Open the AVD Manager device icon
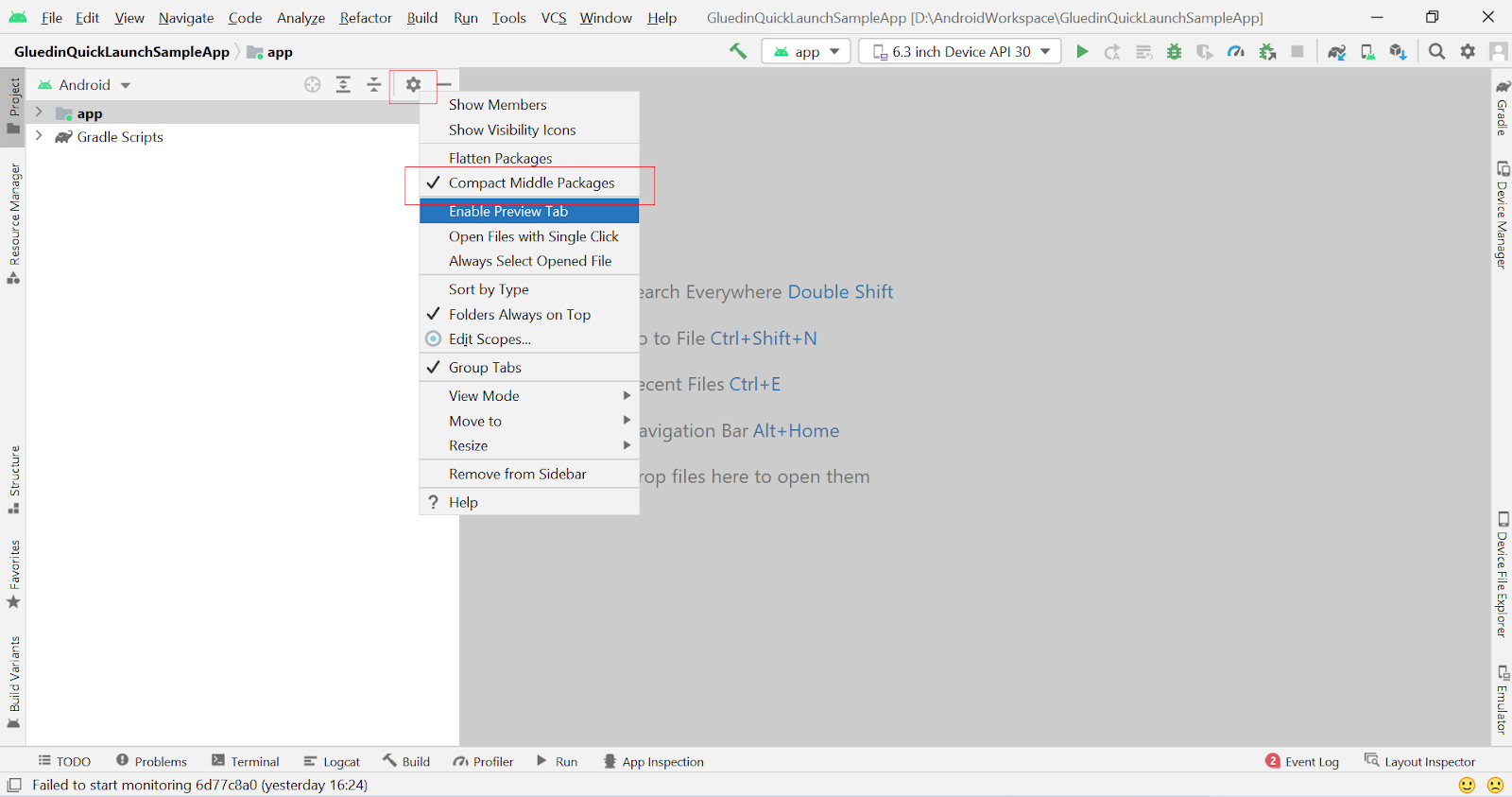The image size is (1512, 797). (1367, 51)
